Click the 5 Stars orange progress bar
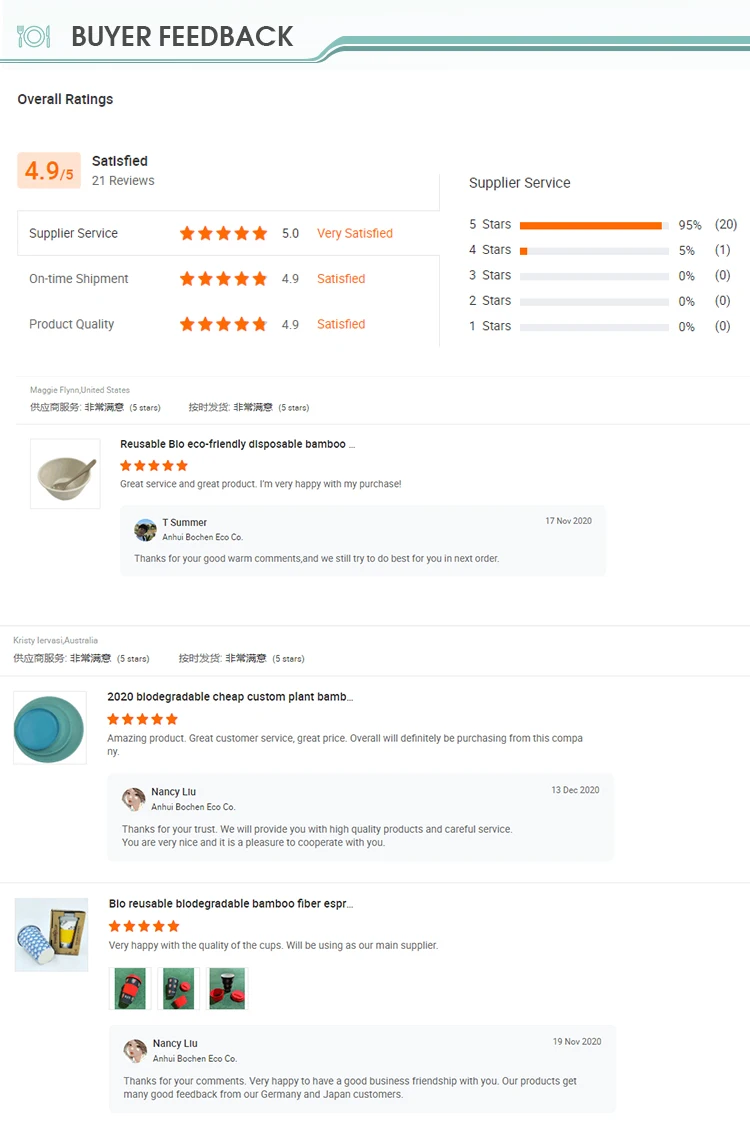 (x=590, y=225)
